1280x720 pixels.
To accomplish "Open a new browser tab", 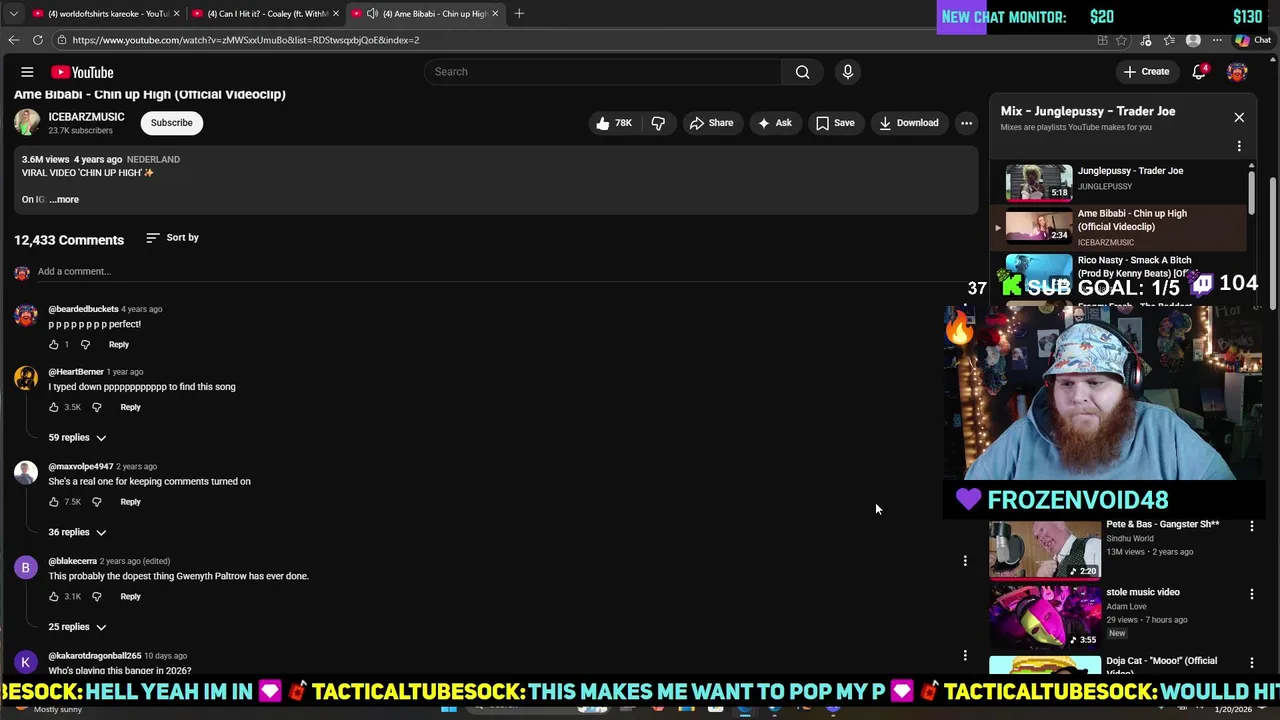I will pyautogui.click(x=519, y=14).
